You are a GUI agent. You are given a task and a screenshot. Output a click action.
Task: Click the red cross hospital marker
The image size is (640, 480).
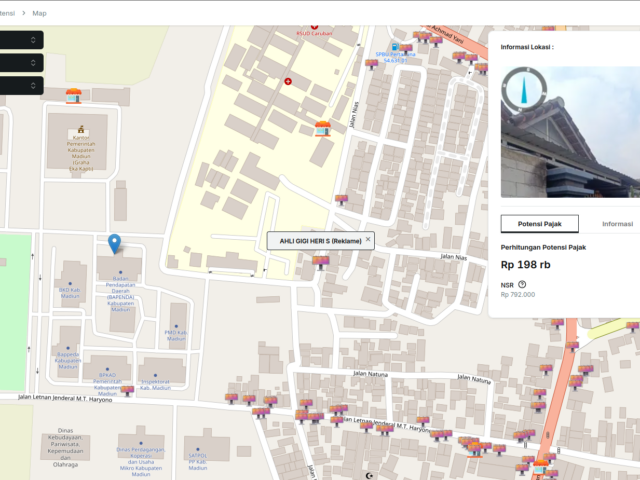288,82
